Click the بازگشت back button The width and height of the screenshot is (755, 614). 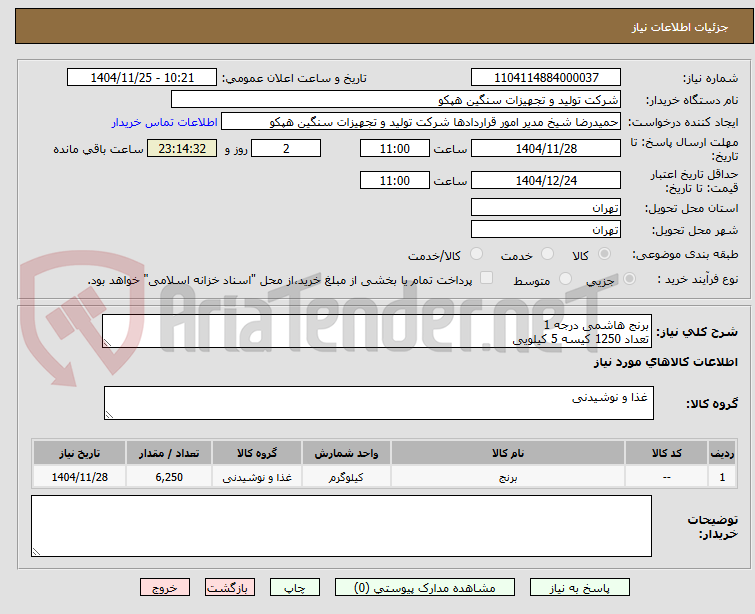tap(230, 588)
